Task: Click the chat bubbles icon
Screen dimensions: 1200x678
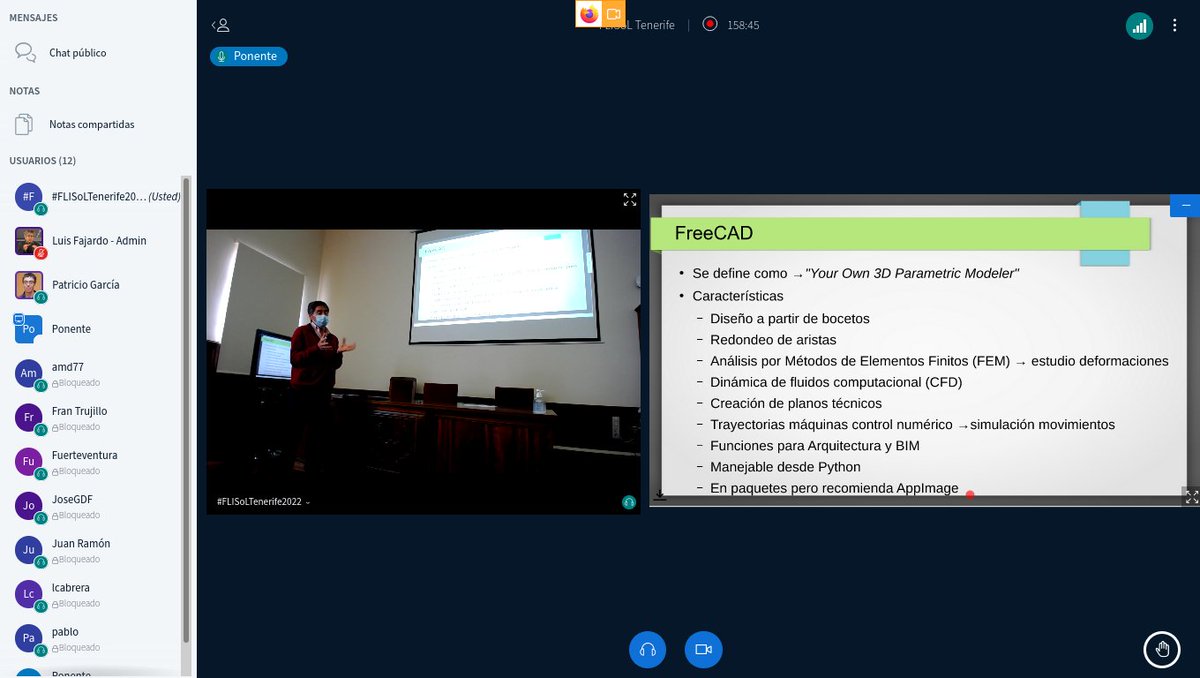Action: pos(25,52)
